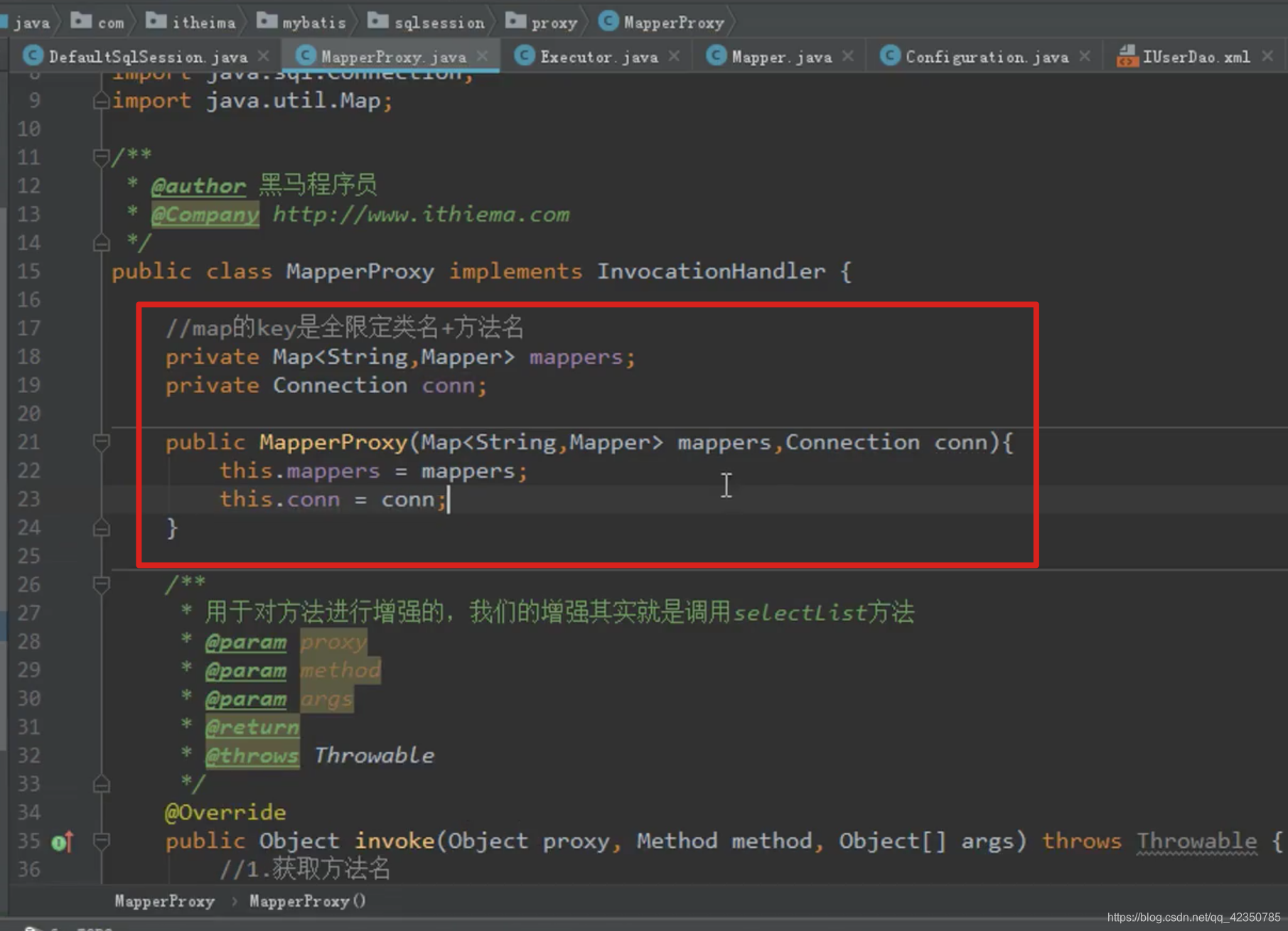
Task: Open the sqlsession breadcrumb folder
Action: coord(426,22)
